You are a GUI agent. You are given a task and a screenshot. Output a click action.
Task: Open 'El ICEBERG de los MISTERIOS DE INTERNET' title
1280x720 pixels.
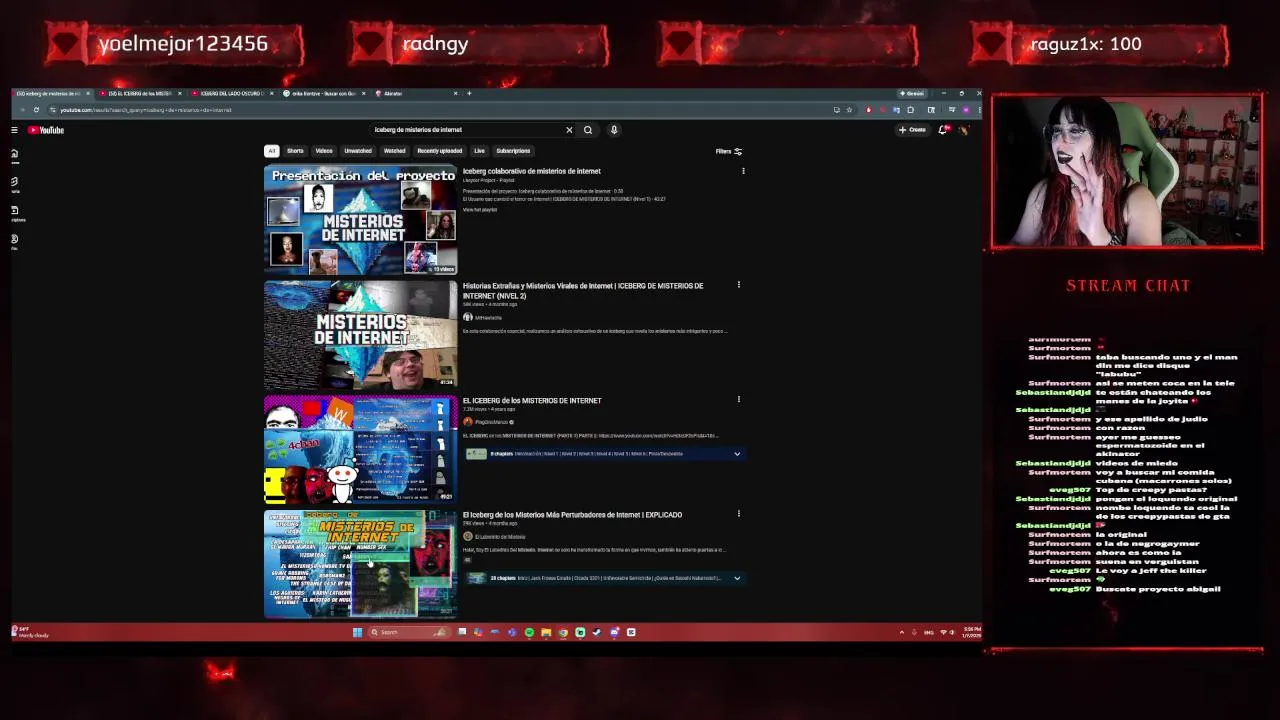532,401
